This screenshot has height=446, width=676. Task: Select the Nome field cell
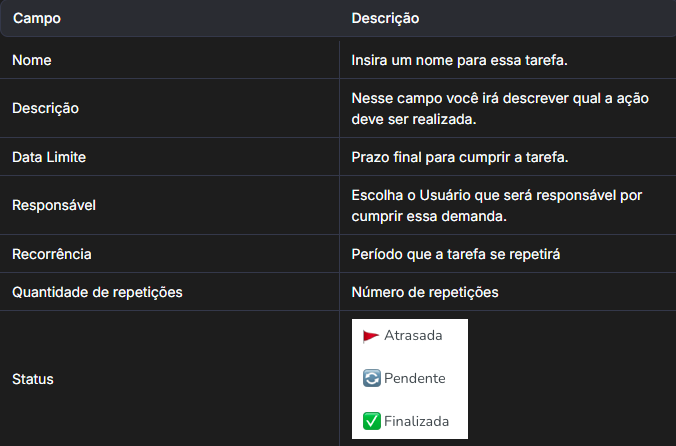(x=32, y=60)
